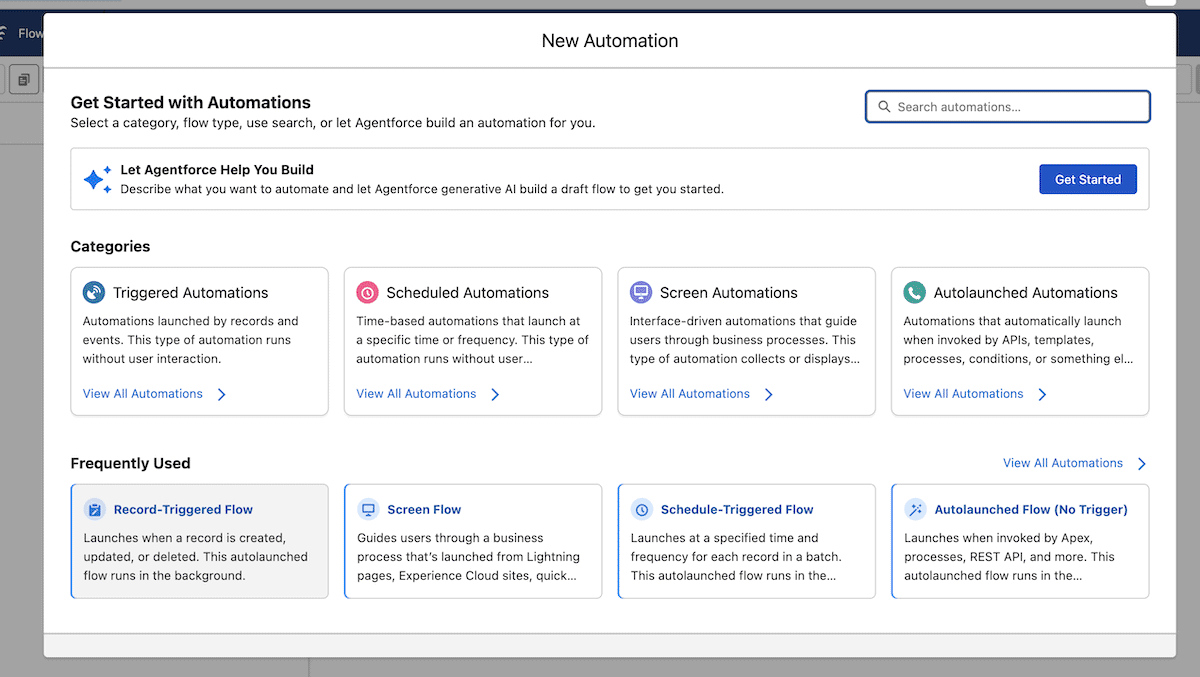1200x677 pixels.
Task: Click the Screen Automations heading
Action: click(729, 293)
